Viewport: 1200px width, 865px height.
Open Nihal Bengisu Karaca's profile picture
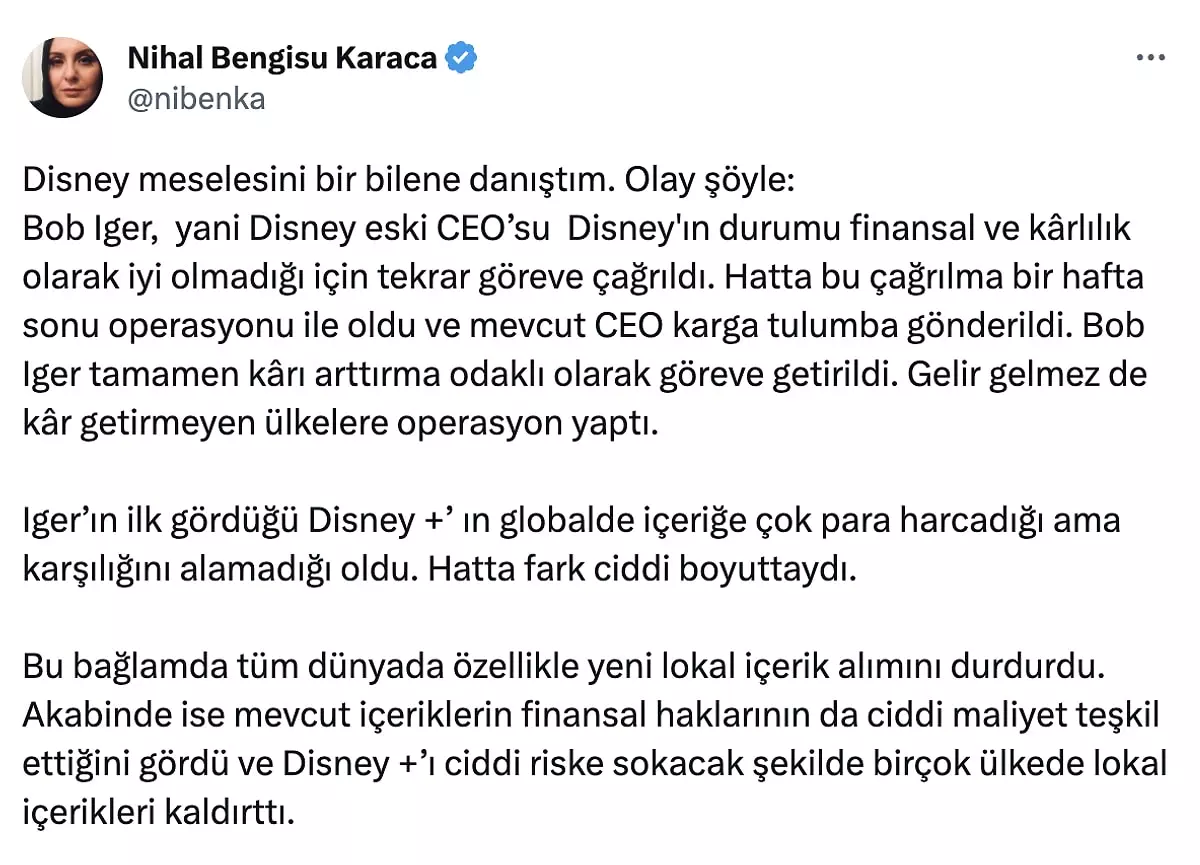click(62, 77)
